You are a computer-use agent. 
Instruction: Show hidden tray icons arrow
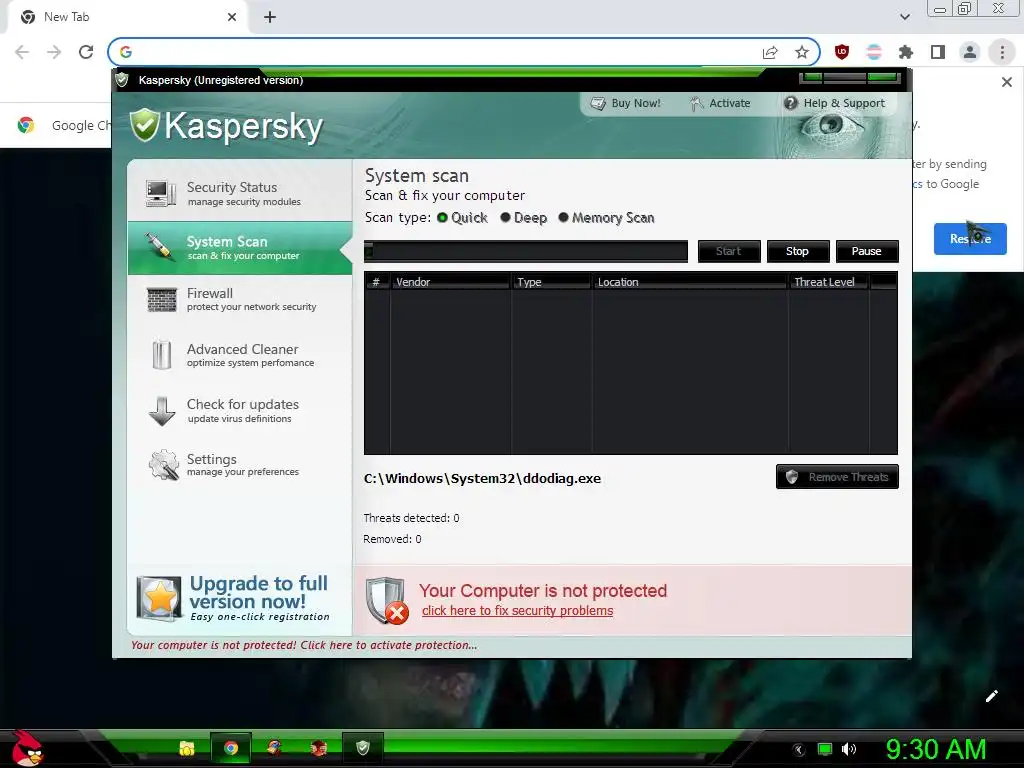click(799, 750)
